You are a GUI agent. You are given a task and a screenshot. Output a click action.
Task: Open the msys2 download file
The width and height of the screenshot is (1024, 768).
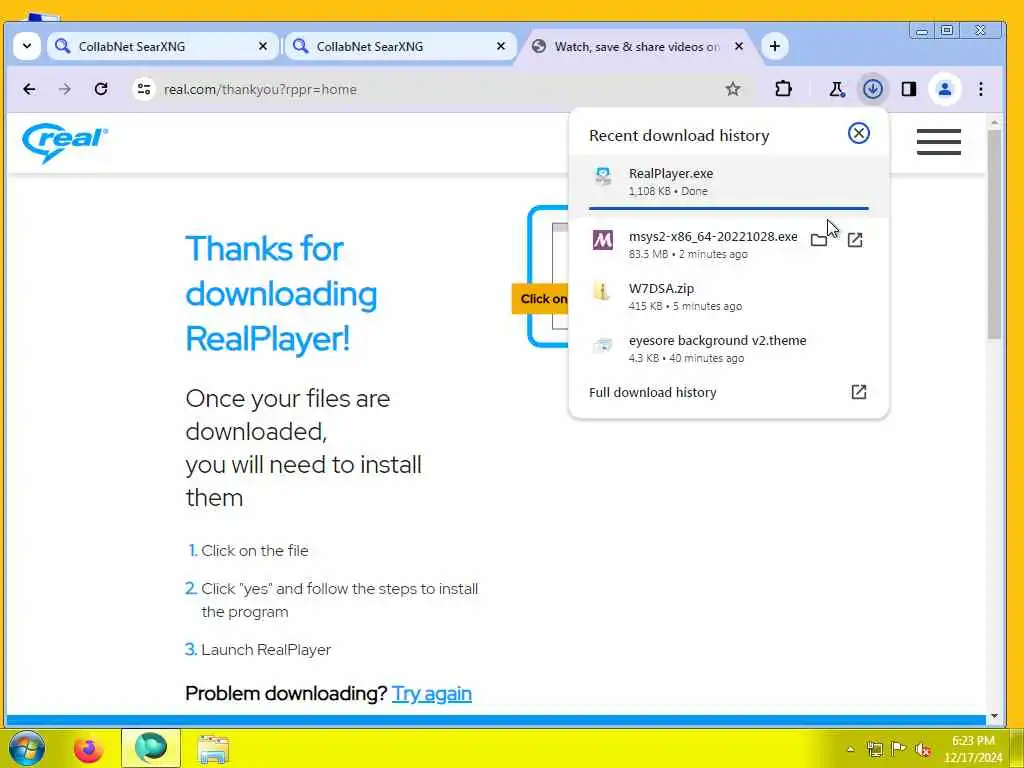click(855, 240)
